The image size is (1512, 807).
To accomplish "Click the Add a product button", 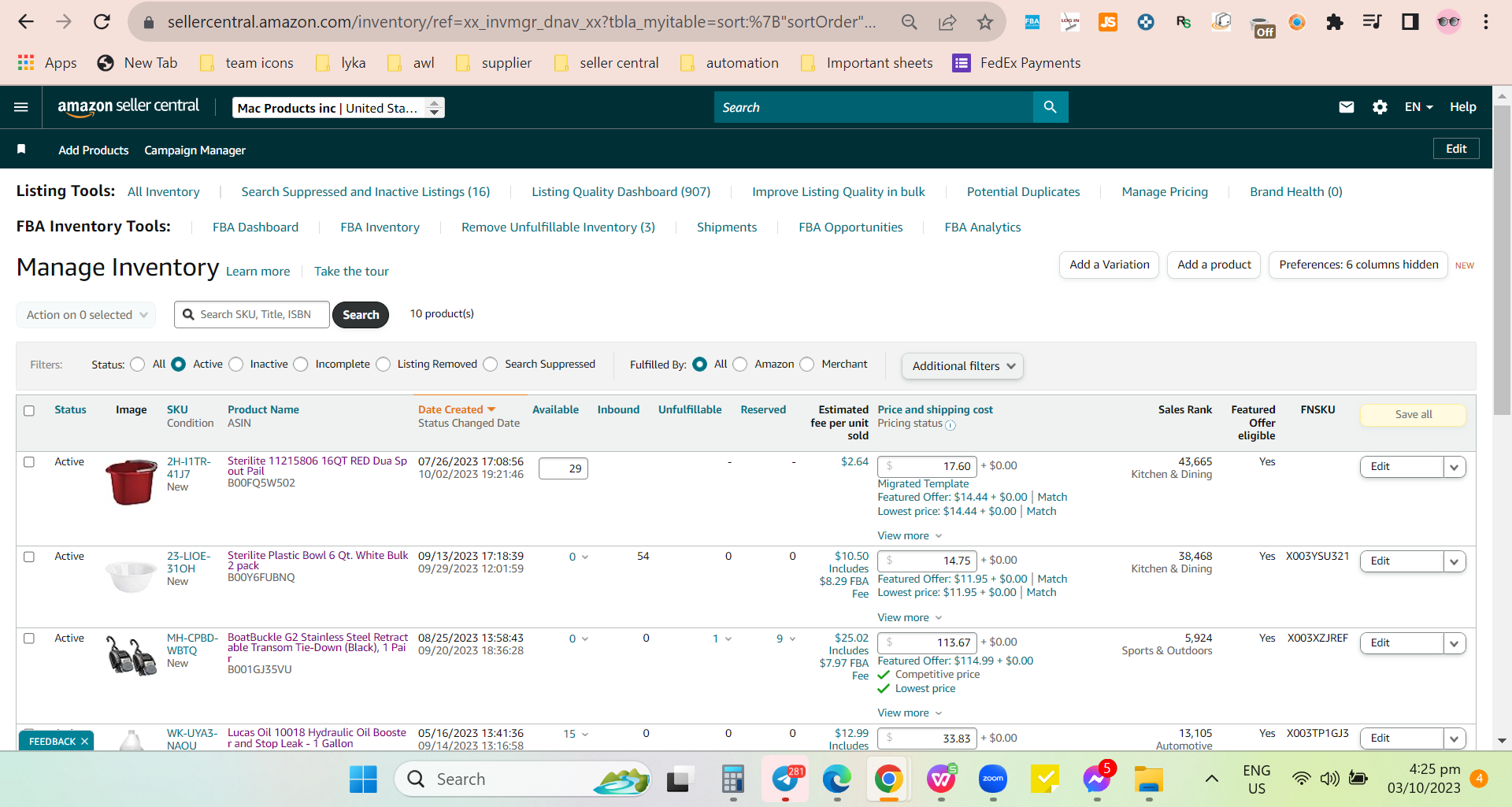I will (x=1214, y=265).
